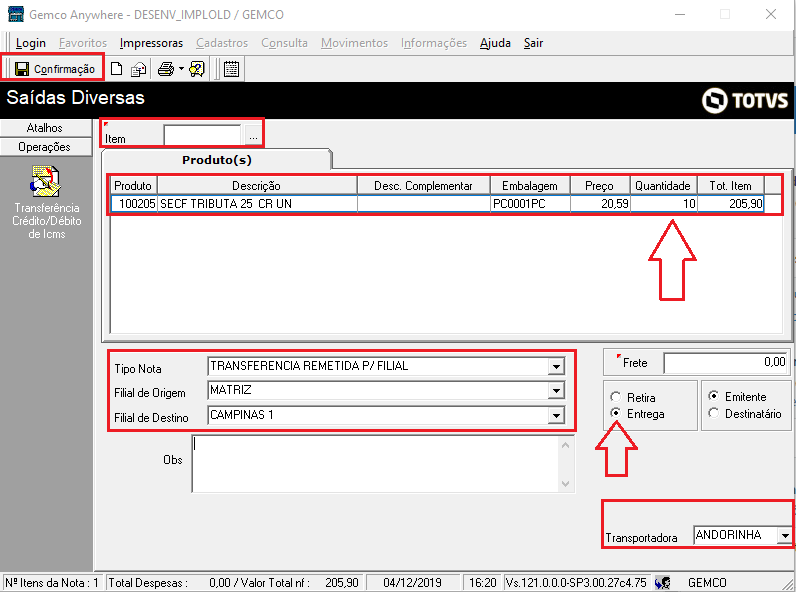Open the Ajuda menu
The width and height of the screenshot is (796, 592).
coord(495,43)
